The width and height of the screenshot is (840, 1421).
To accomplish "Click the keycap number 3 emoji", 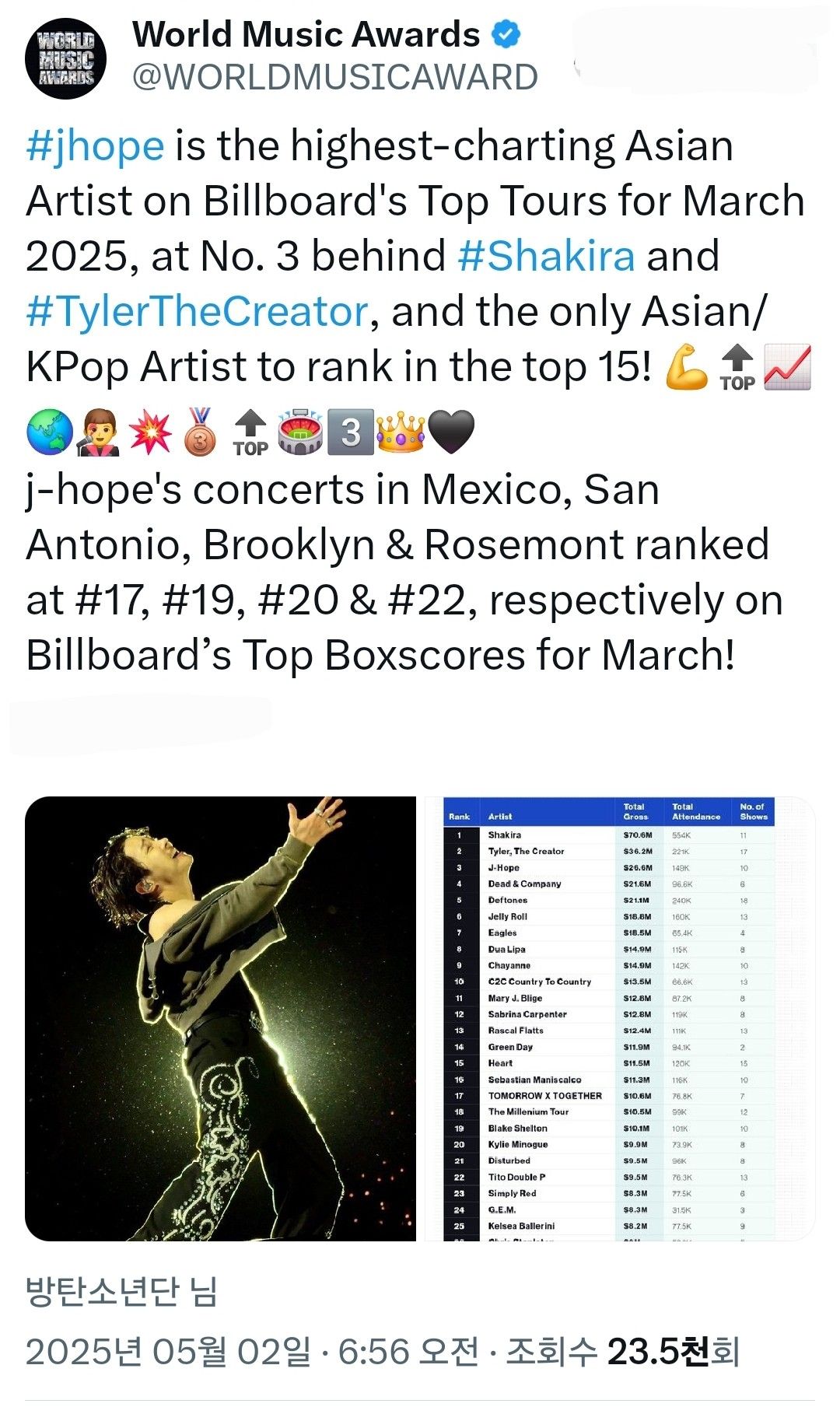I will click(351, 432).
